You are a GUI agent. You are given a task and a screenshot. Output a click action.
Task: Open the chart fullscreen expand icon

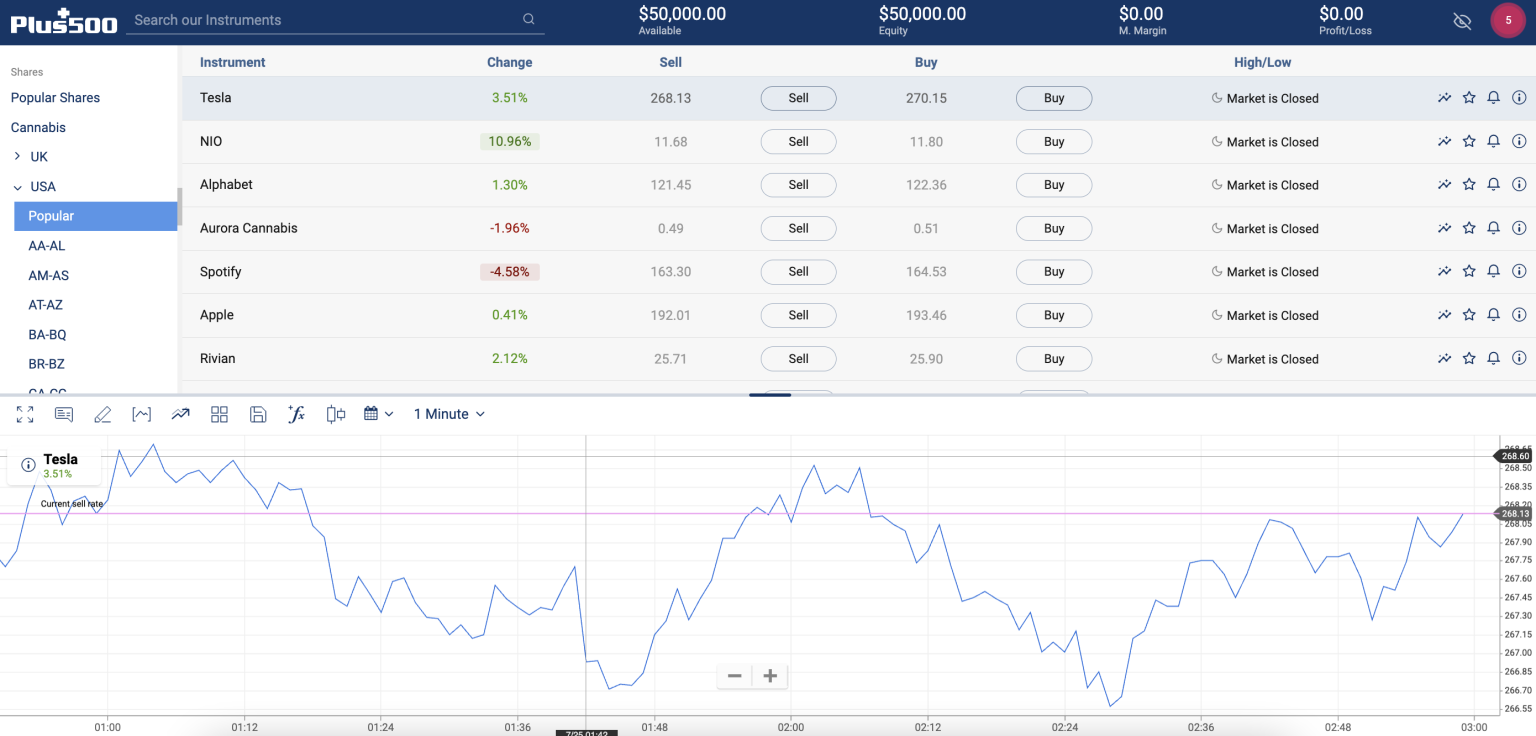[x=24, y=413]
